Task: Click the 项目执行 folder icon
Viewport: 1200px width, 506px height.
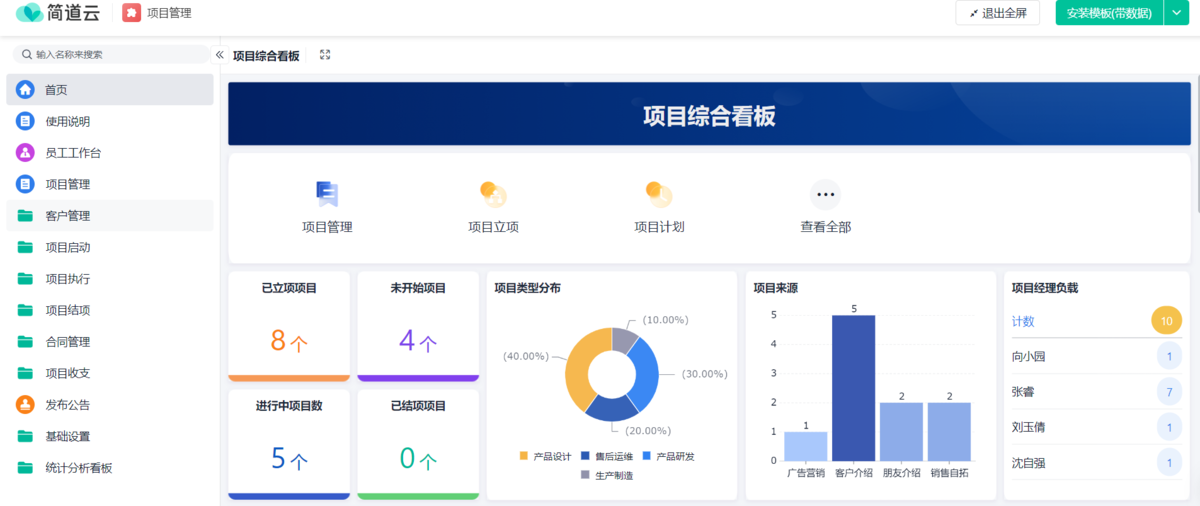Action: coord(26,279)
